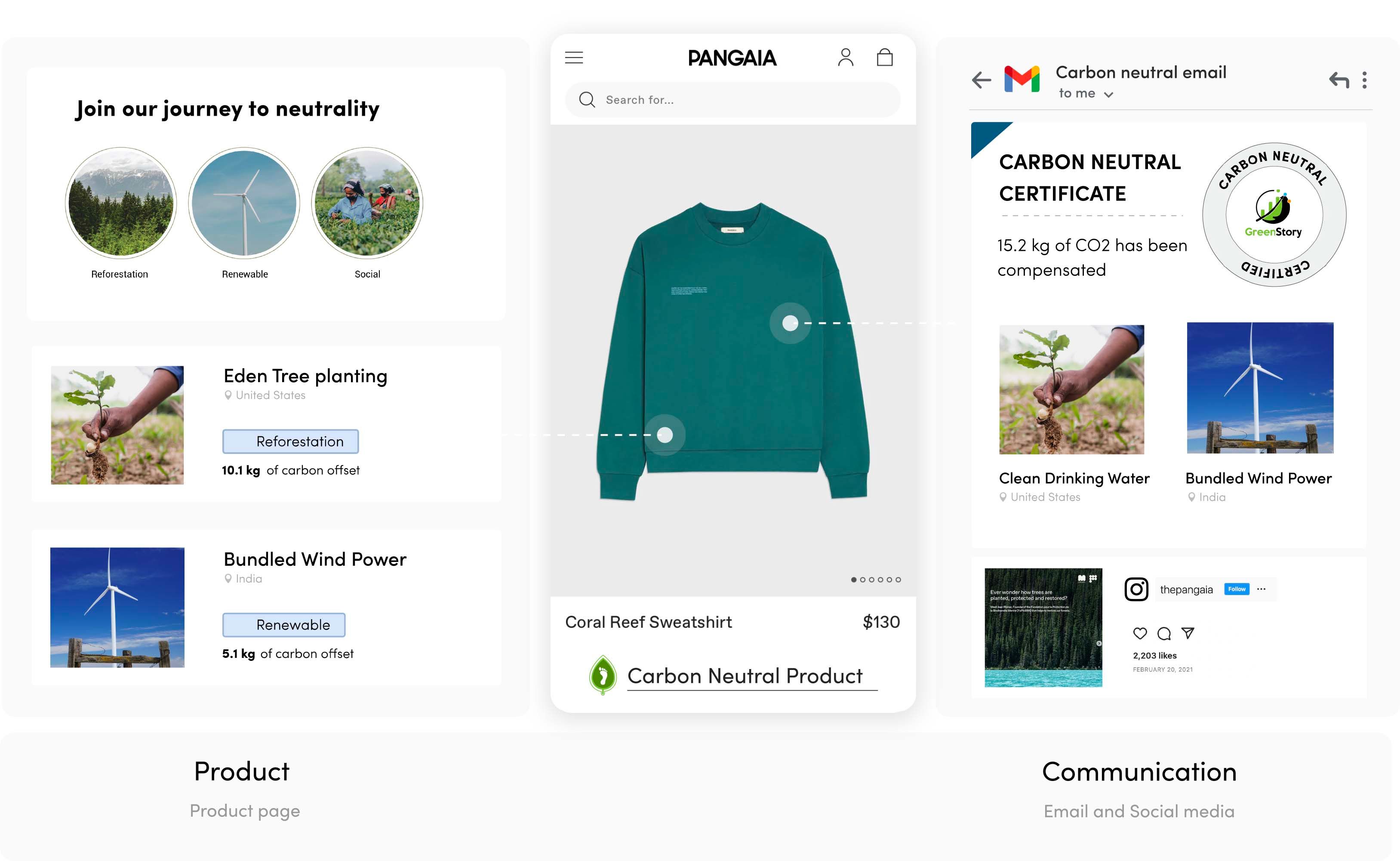
Task: Click the shopping bag icon on Pangaia
Action: (x=884, y=57)
